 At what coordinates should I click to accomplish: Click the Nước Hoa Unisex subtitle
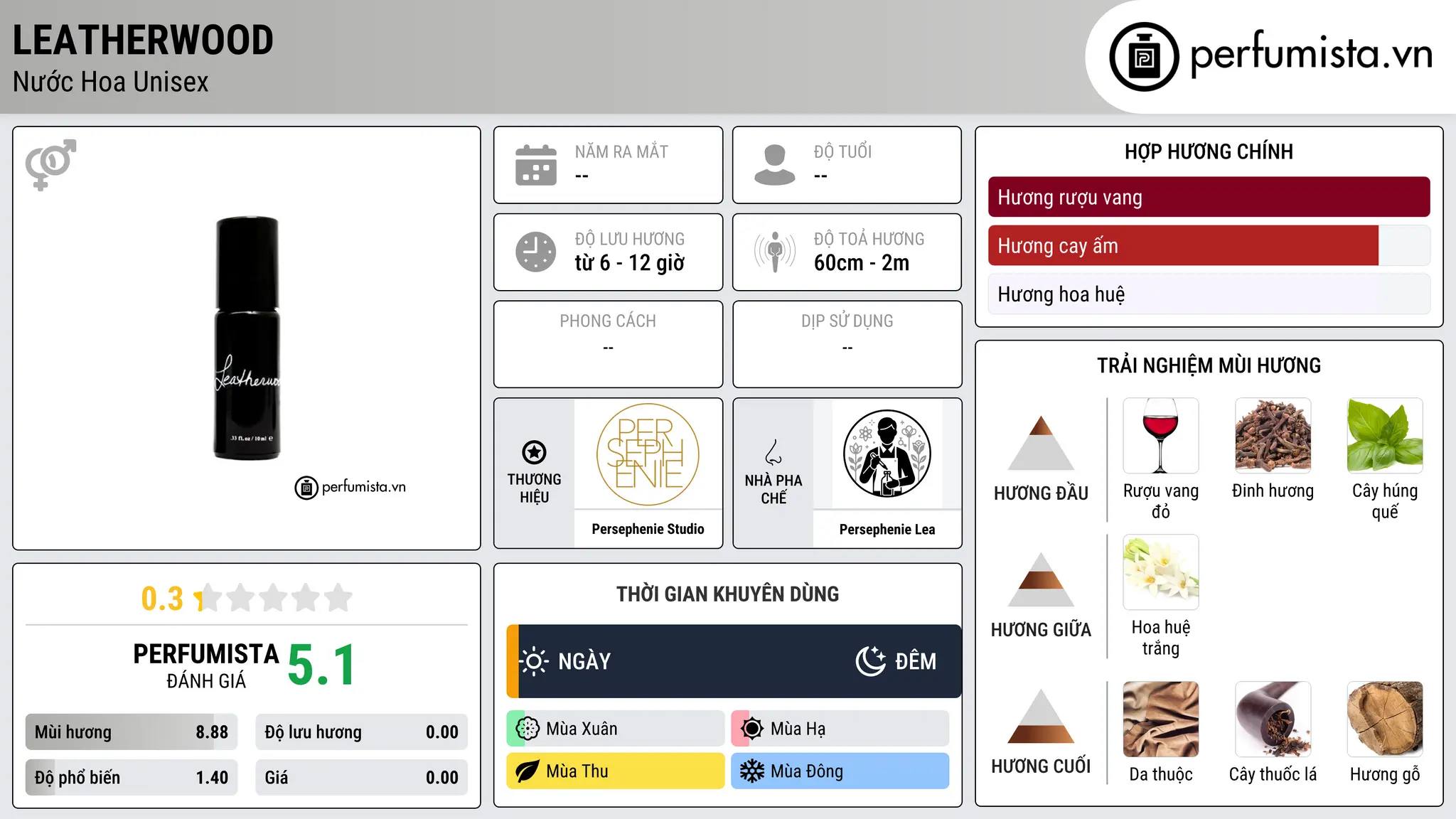point(111,82)
